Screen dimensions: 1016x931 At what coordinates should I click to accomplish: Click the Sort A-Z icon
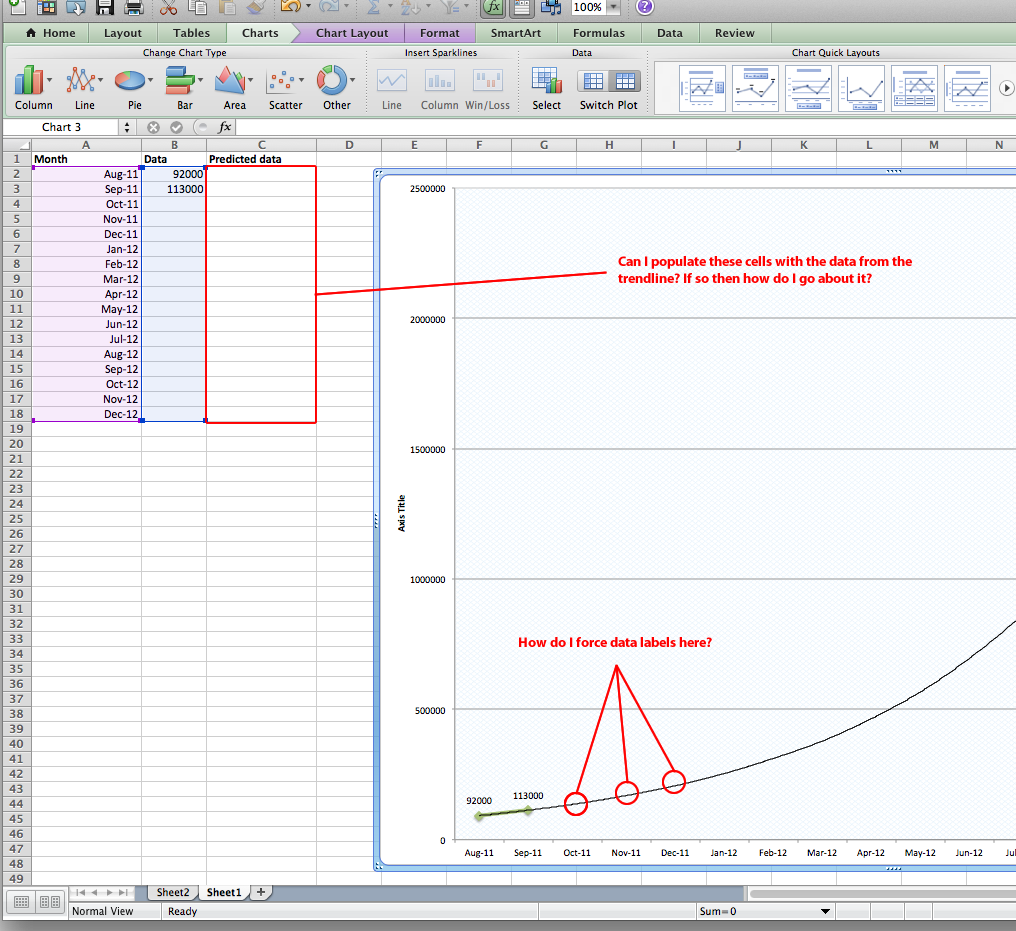tap(410, 7)
